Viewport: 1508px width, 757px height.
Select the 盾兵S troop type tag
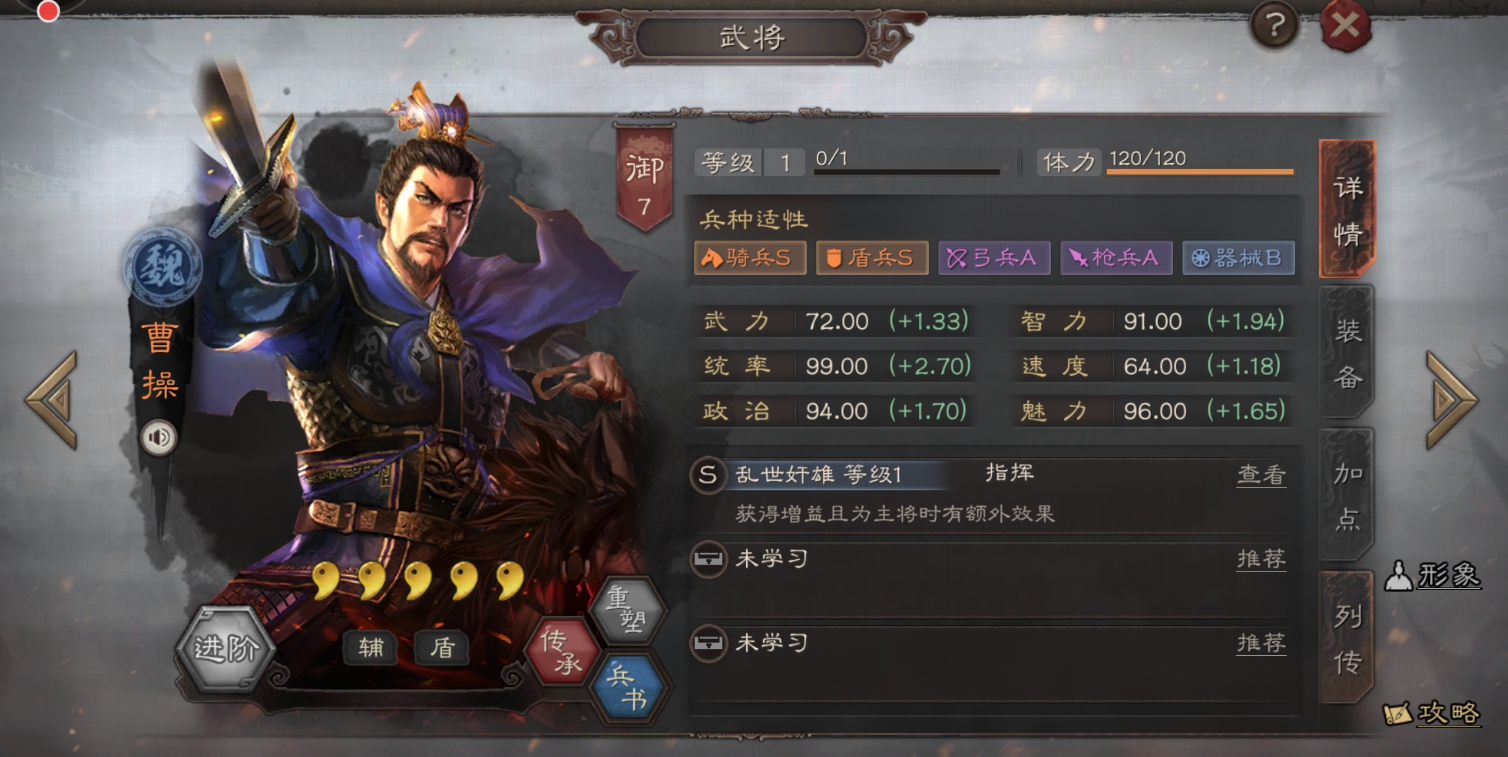[872, 258]
